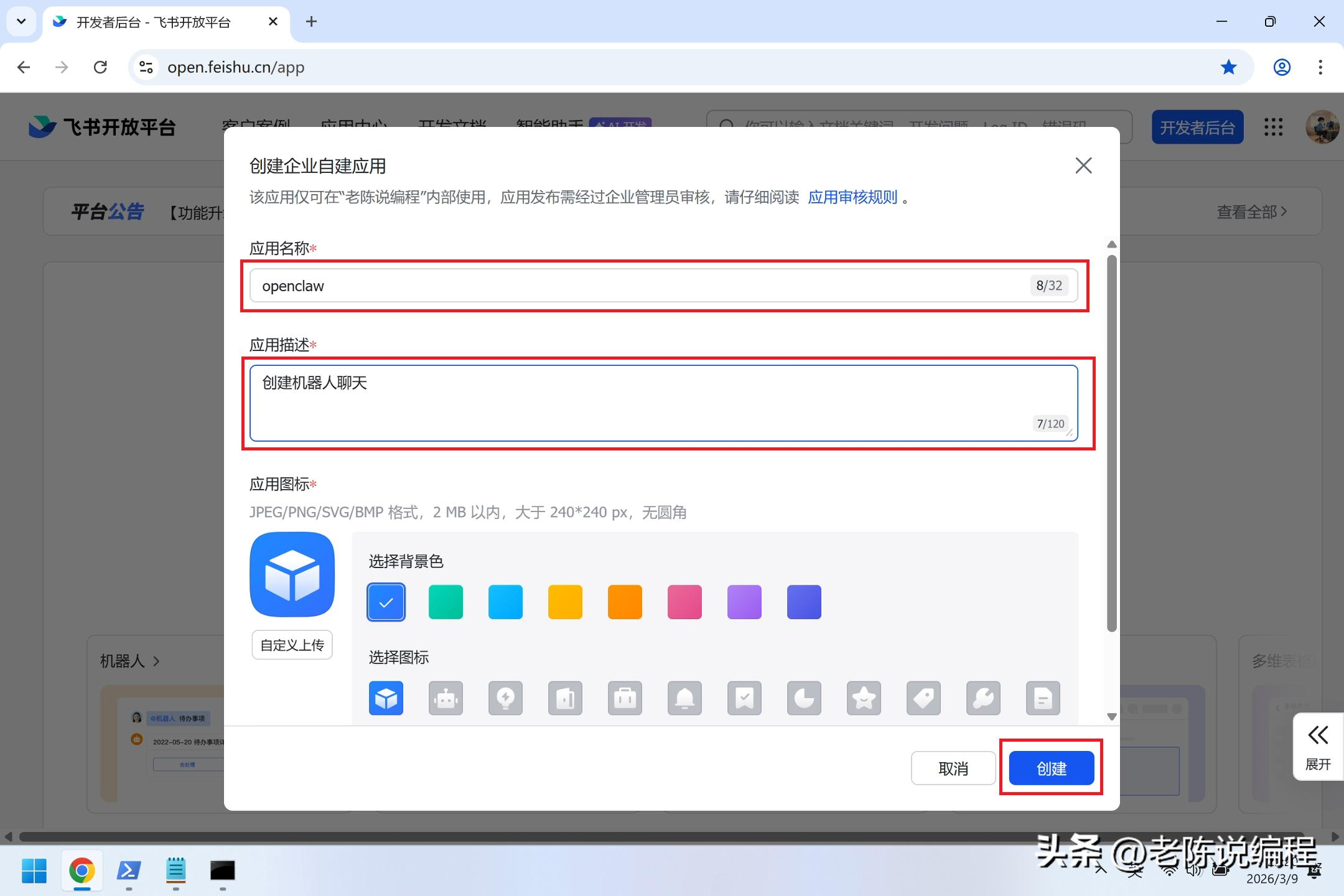Select the price tag icon
This screenshot has width=1344, height=896.
(x=923, y=698)
